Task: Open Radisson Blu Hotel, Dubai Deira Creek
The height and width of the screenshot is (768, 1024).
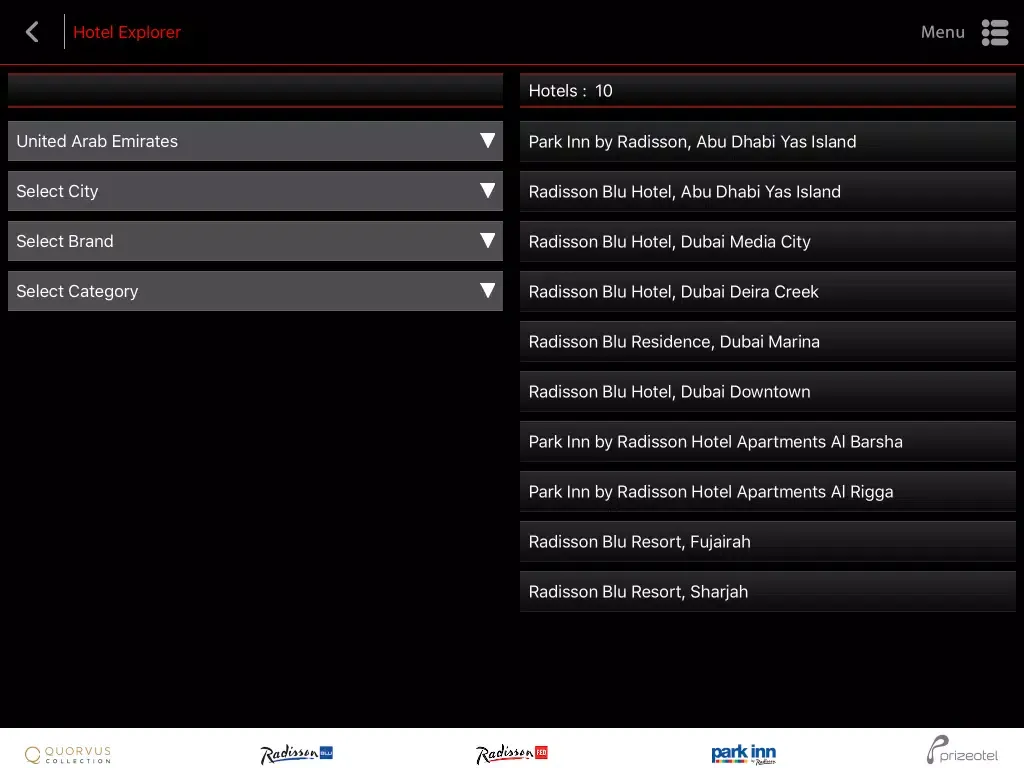Action: click(767, 291)
